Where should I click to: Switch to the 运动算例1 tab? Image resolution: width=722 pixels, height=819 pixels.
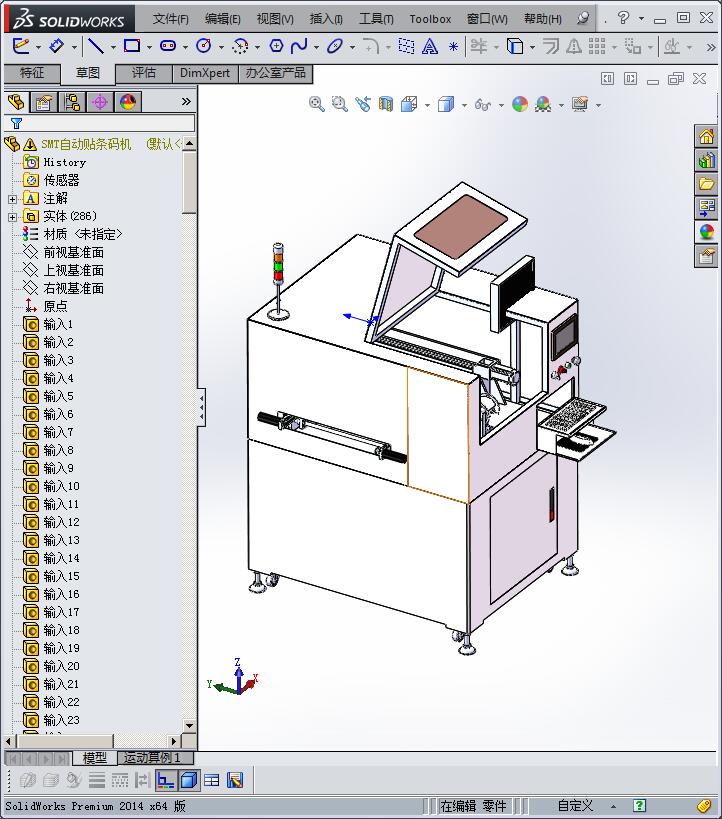pyautogui.click(x=155, y=757)
